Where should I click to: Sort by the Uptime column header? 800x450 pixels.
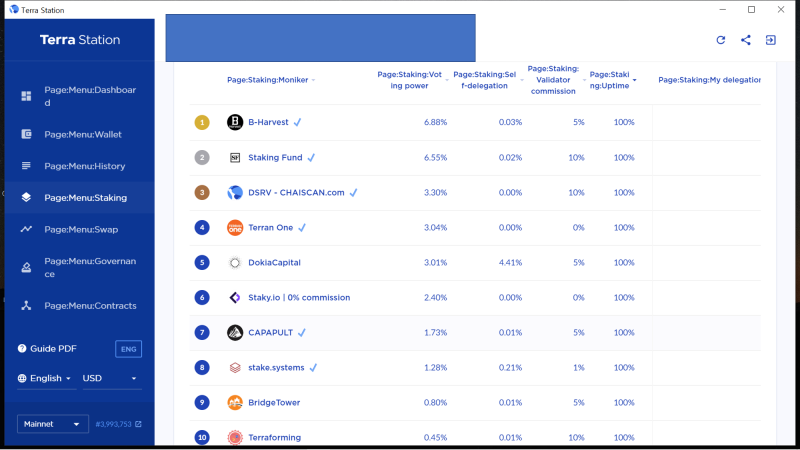613,80
